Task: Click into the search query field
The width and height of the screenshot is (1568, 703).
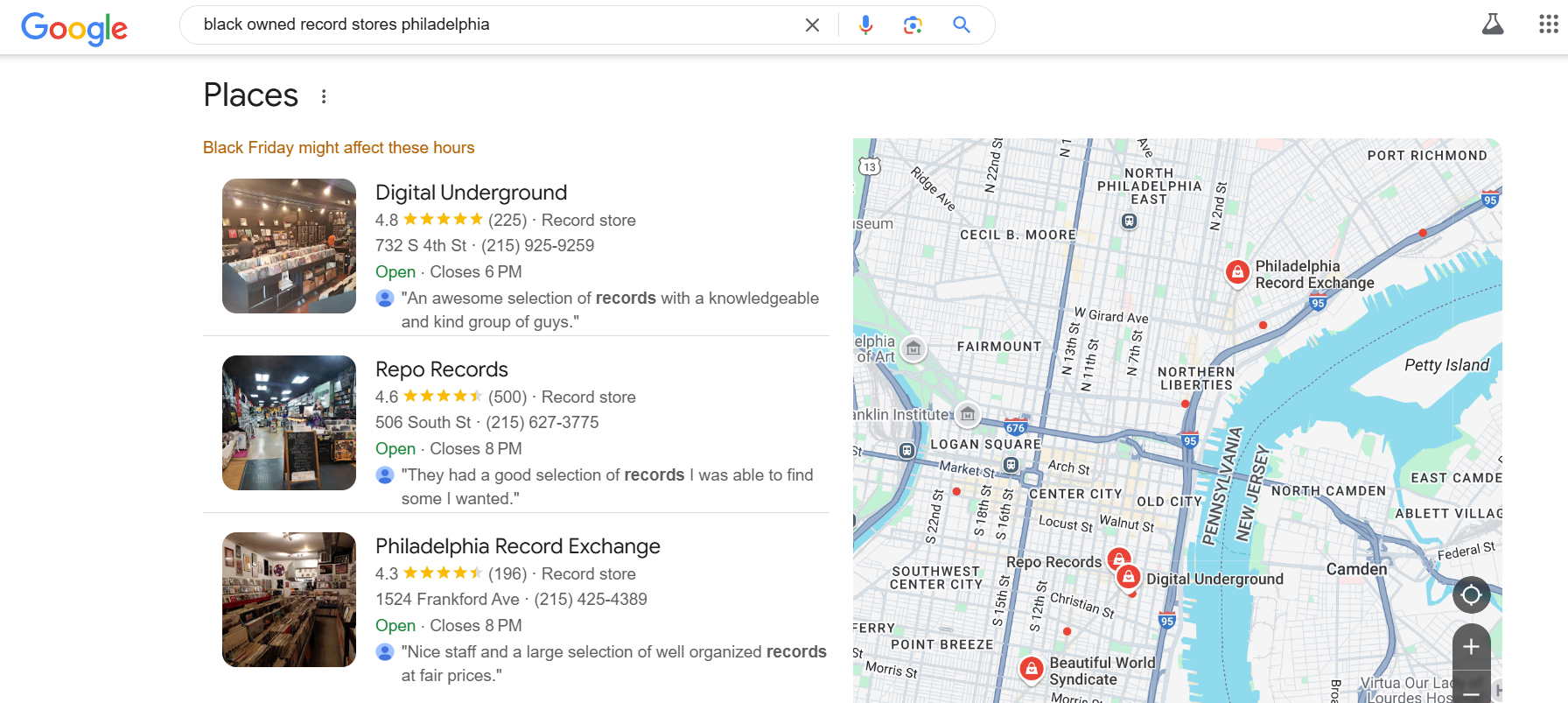Action: pos(490,25)
